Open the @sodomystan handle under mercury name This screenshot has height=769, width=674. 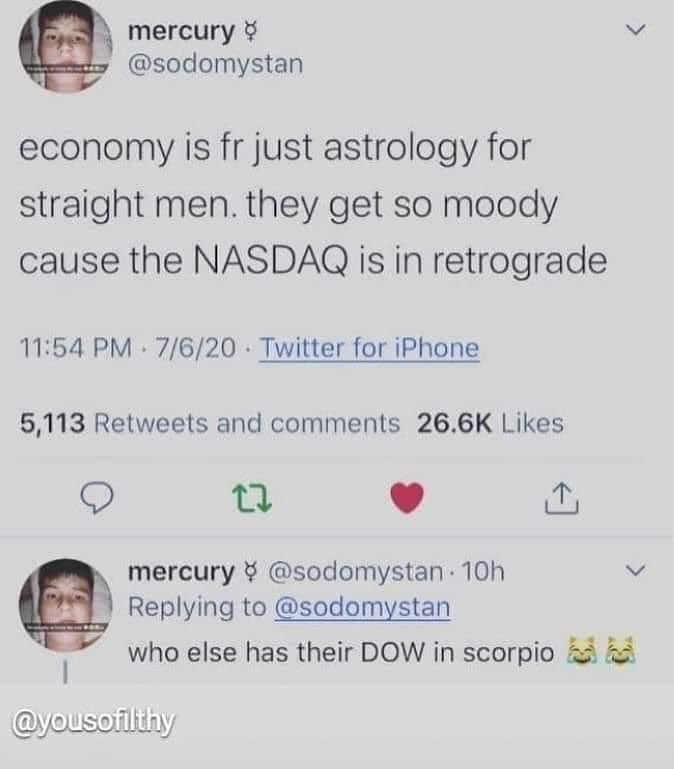[x=215, y=64]
